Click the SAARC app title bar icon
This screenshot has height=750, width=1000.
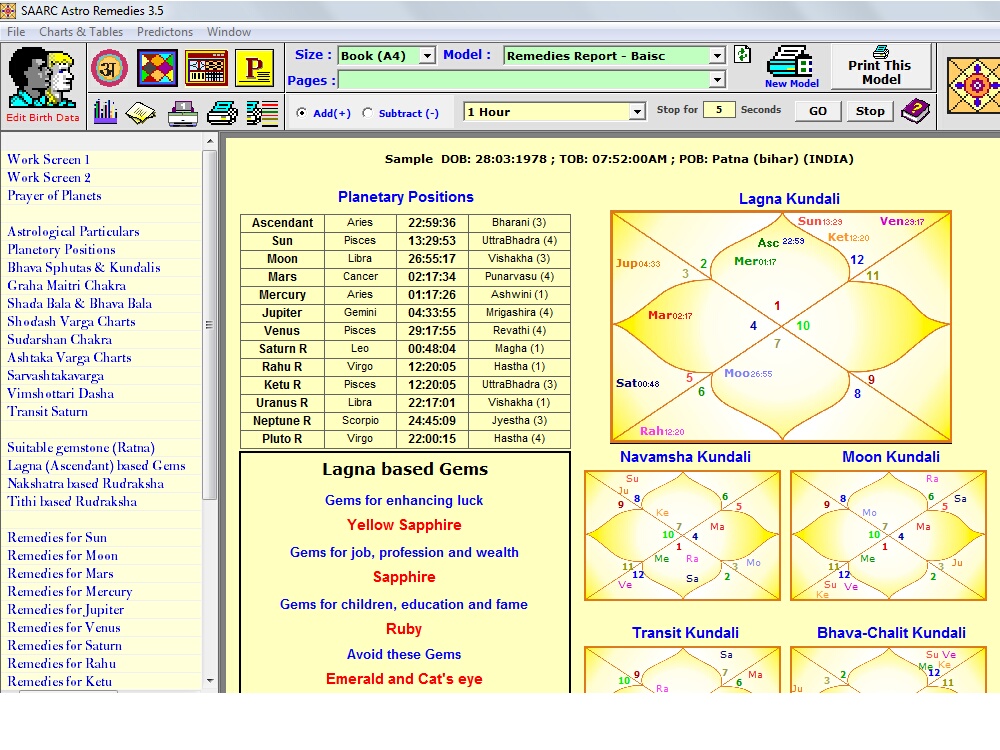coord(8,10)
